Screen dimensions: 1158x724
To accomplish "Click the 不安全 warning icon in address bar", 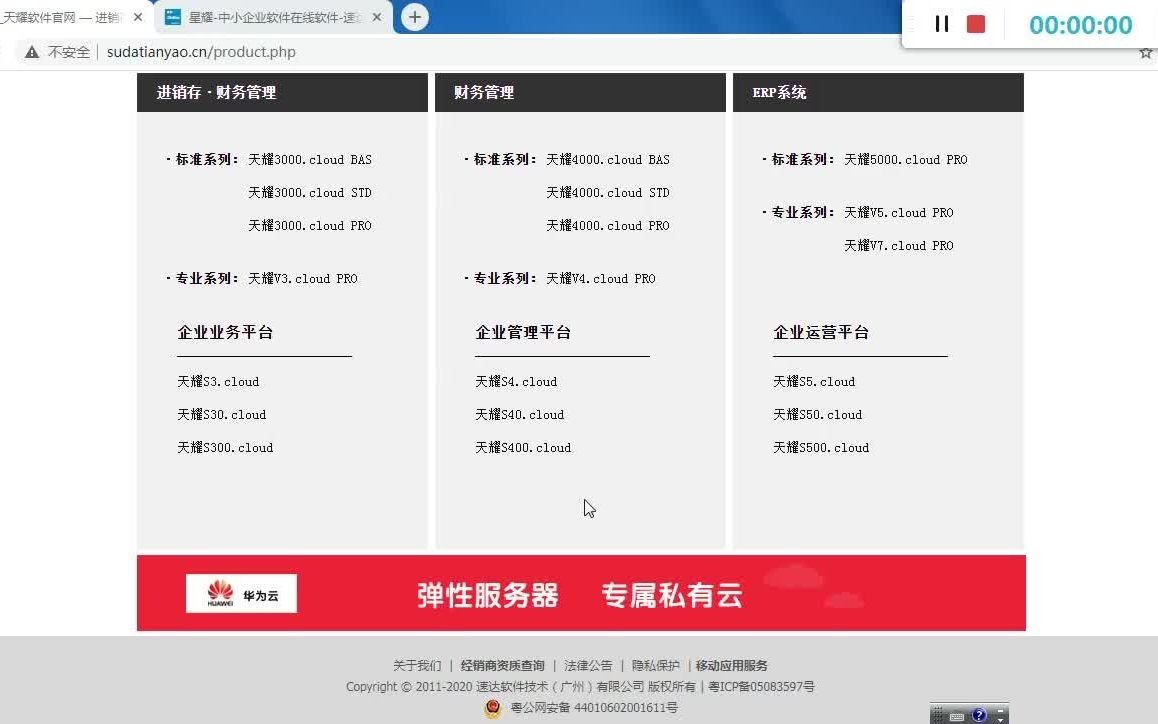I will tap(30, 52).
